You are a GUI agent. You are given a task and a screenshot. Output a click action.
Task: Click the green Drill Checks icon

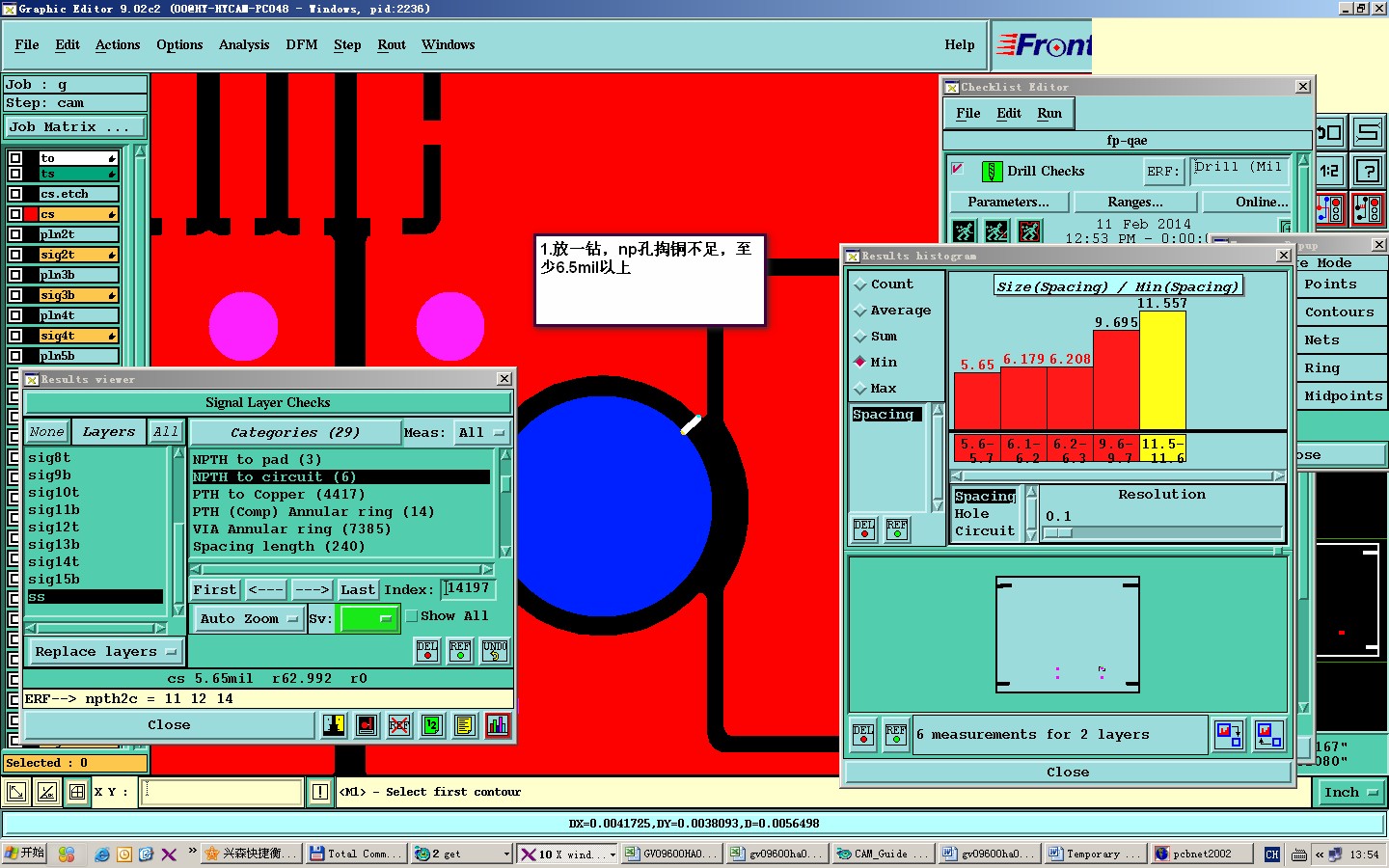click(x=992, y=172)
